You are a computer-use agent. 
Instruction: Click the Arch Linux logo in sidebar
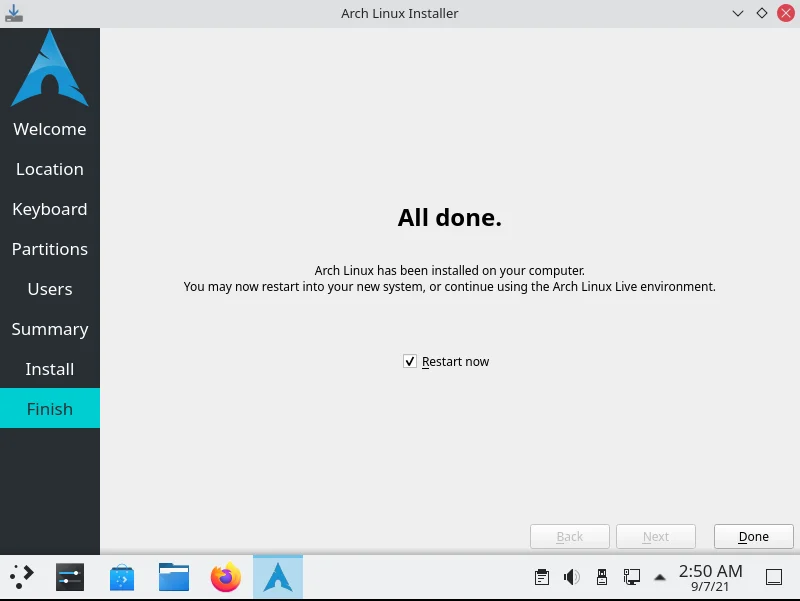[x=50, y=68]
